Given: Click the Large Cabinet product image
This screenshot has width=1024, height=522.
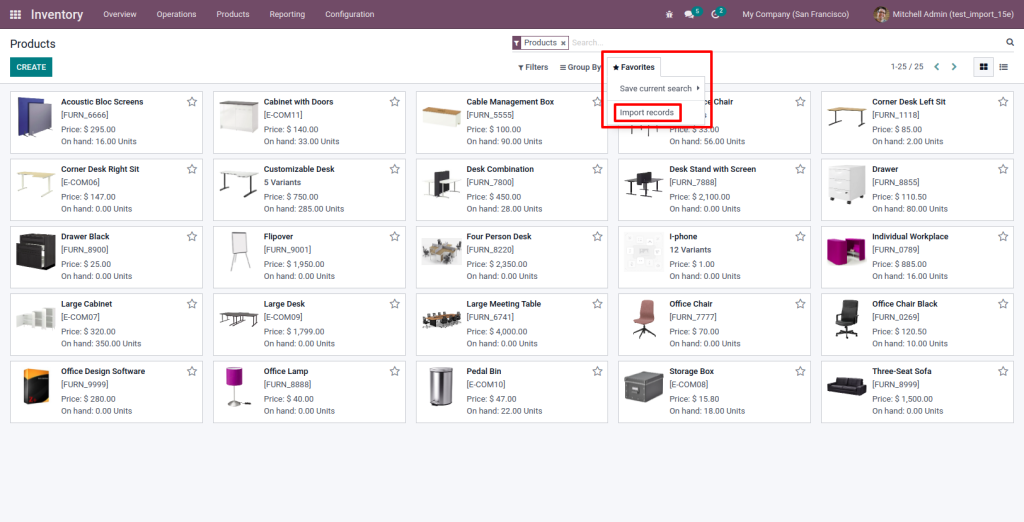Looking at the screenshot, I should pyautogui.click(x=35, y=318).
